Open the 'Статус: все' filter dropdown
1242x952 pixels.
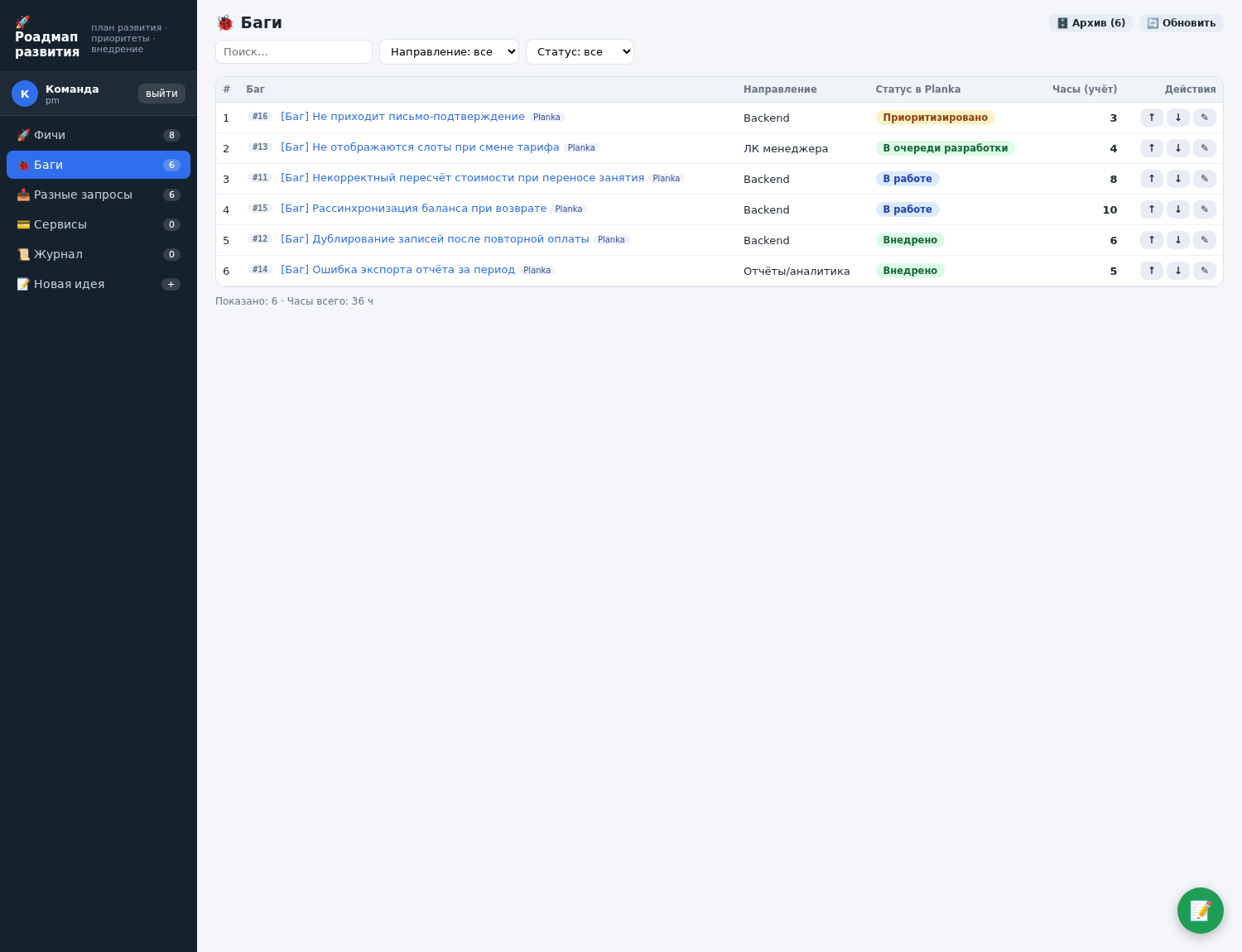580,51
